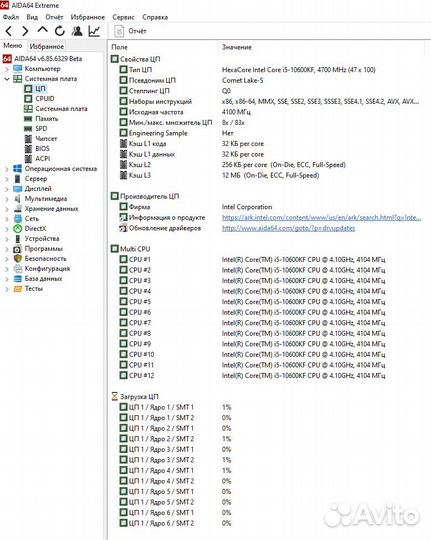Switch to the Меню tab
This screenshot has height=540, width=431.
click(x=13, y=45)
